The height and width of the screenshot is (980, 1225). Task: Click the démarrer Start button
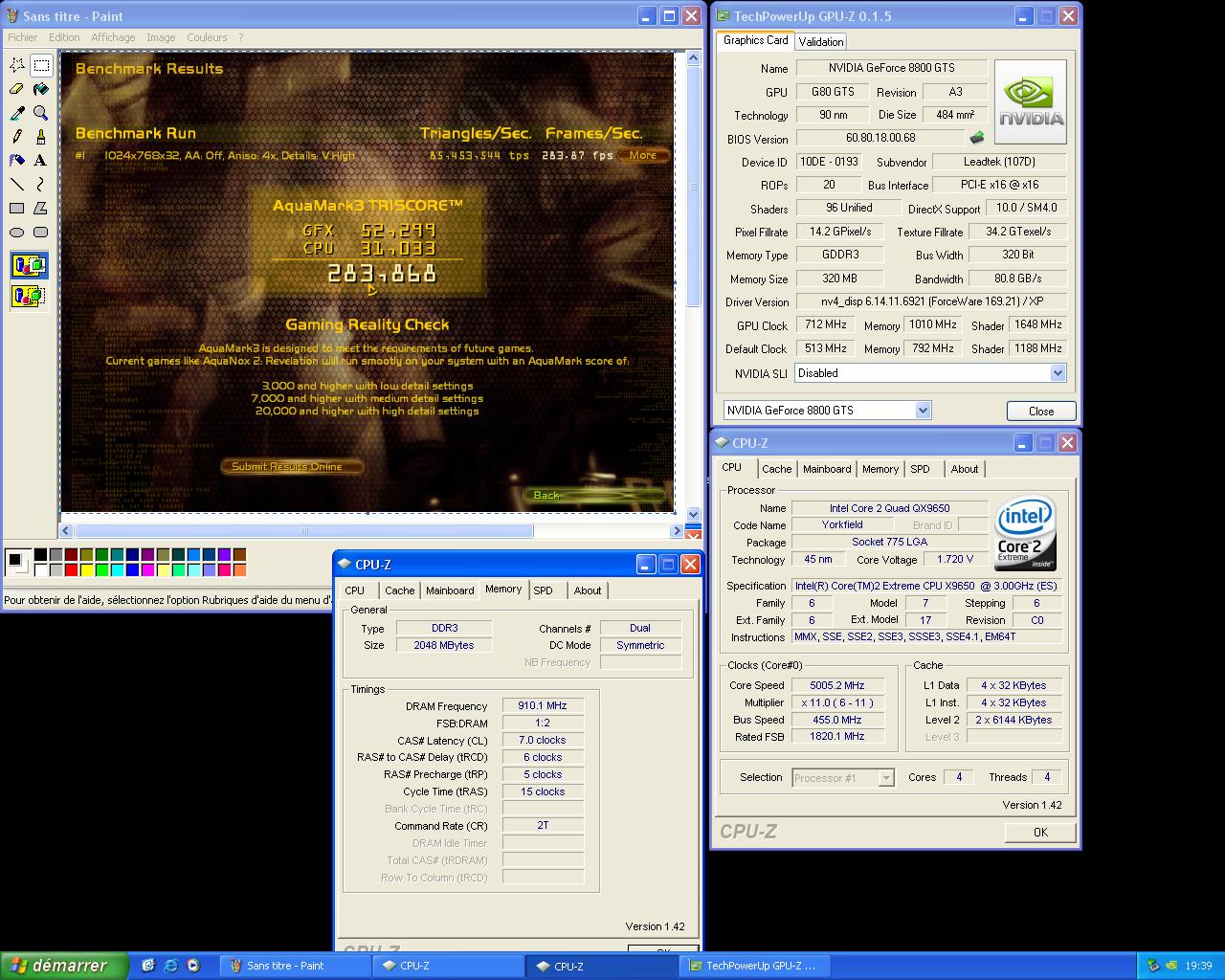64,966
